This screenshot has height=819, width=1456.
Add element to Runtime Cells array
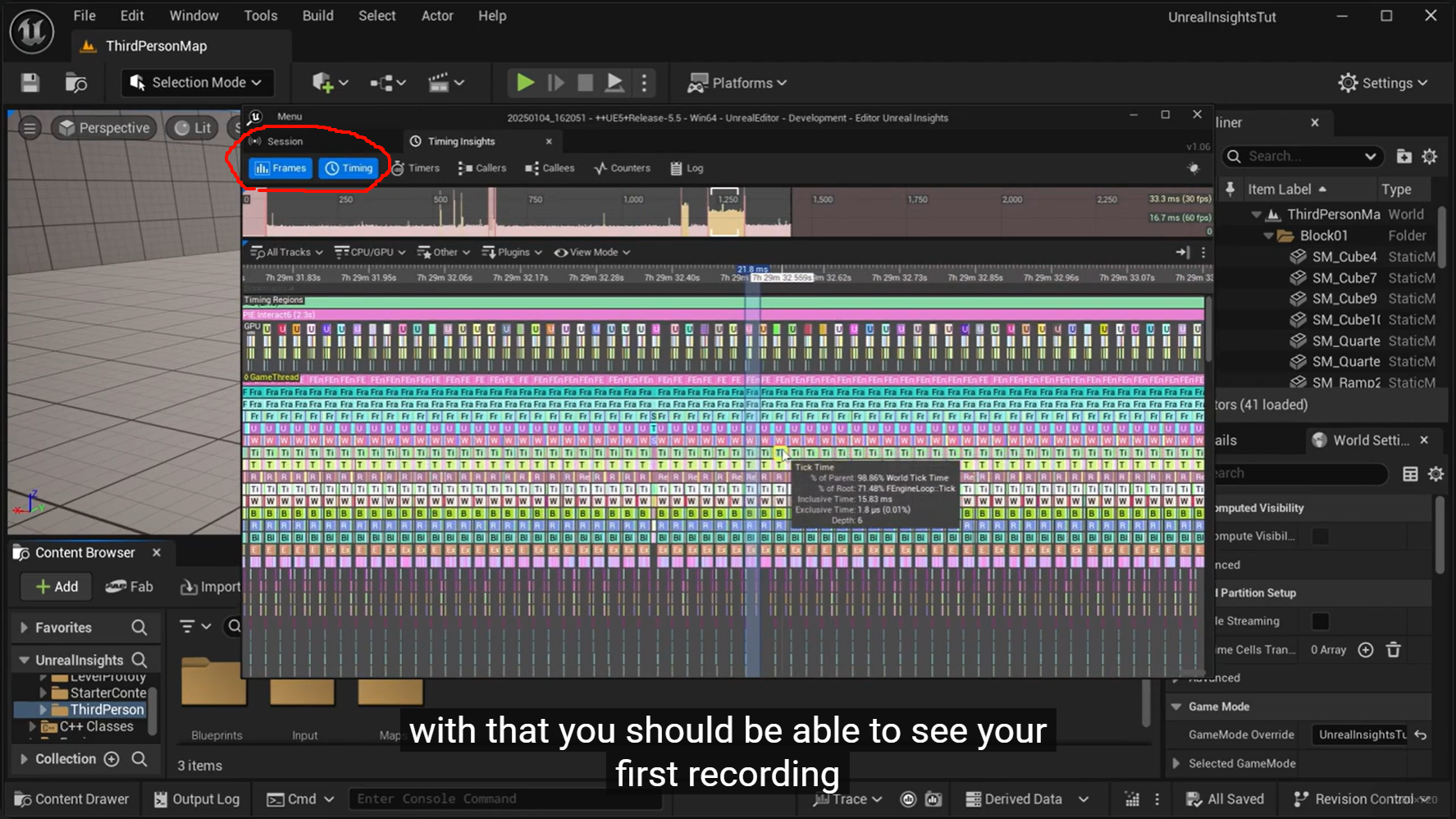1366,650
